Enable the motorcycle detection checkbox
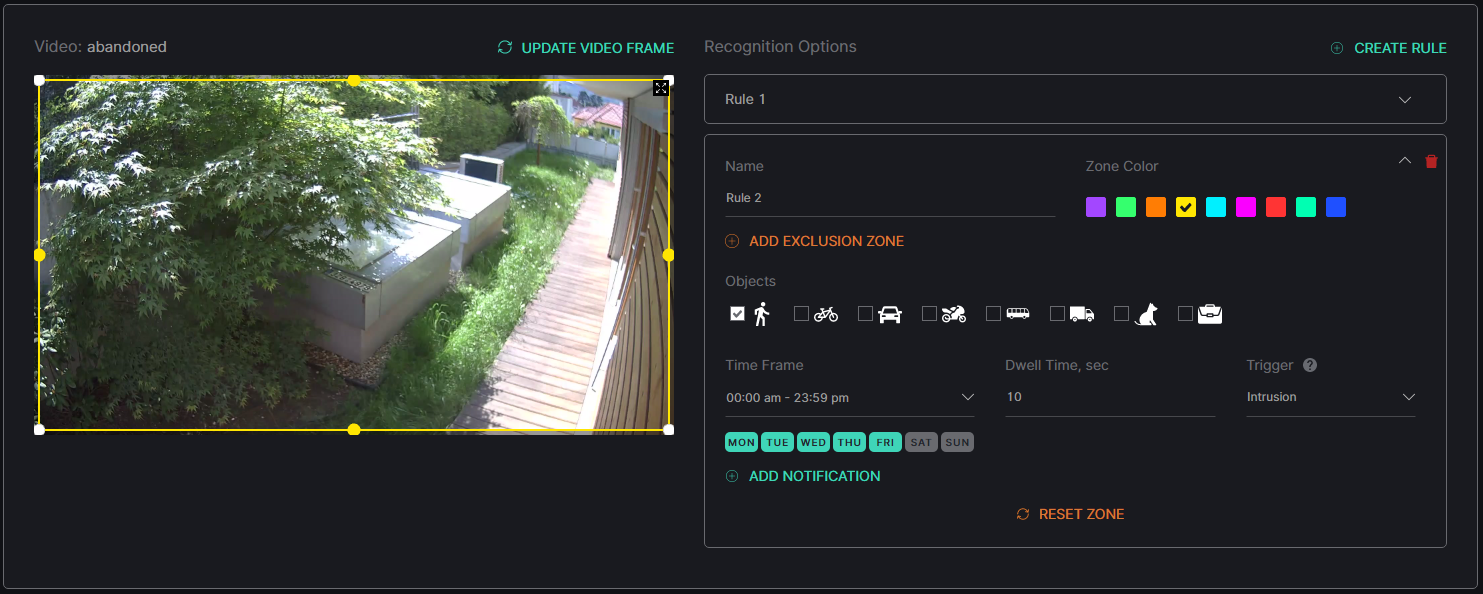1483x594 pixels. pyautogui.click(x=929, y=313)
